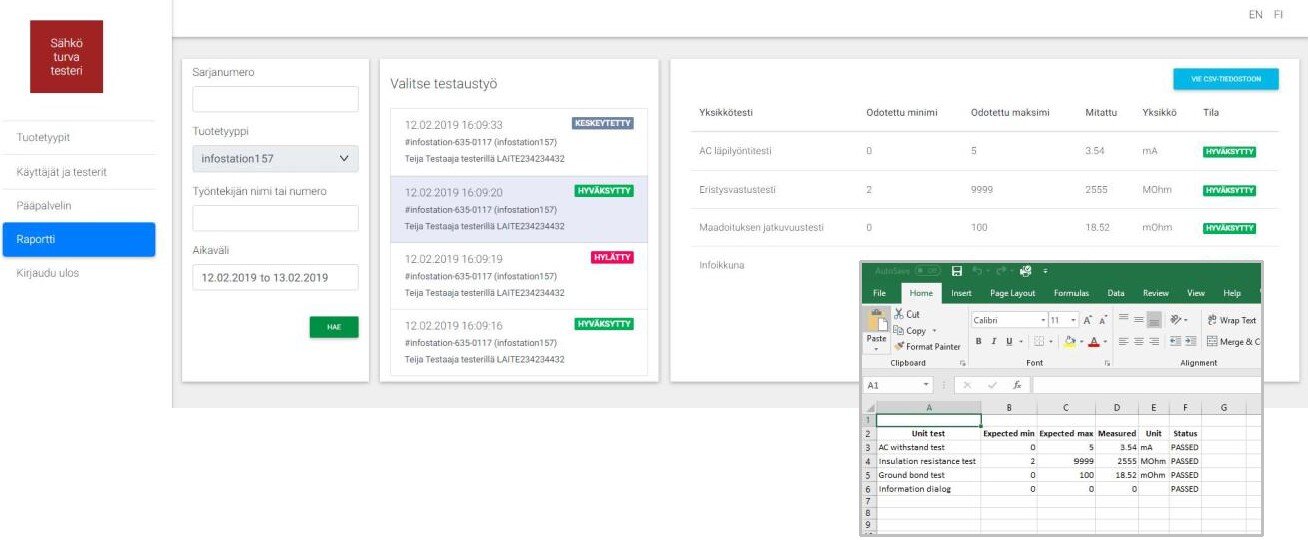Click the Paste clipboard icon
Screen dimensions: 1310x540
point(878,319)
